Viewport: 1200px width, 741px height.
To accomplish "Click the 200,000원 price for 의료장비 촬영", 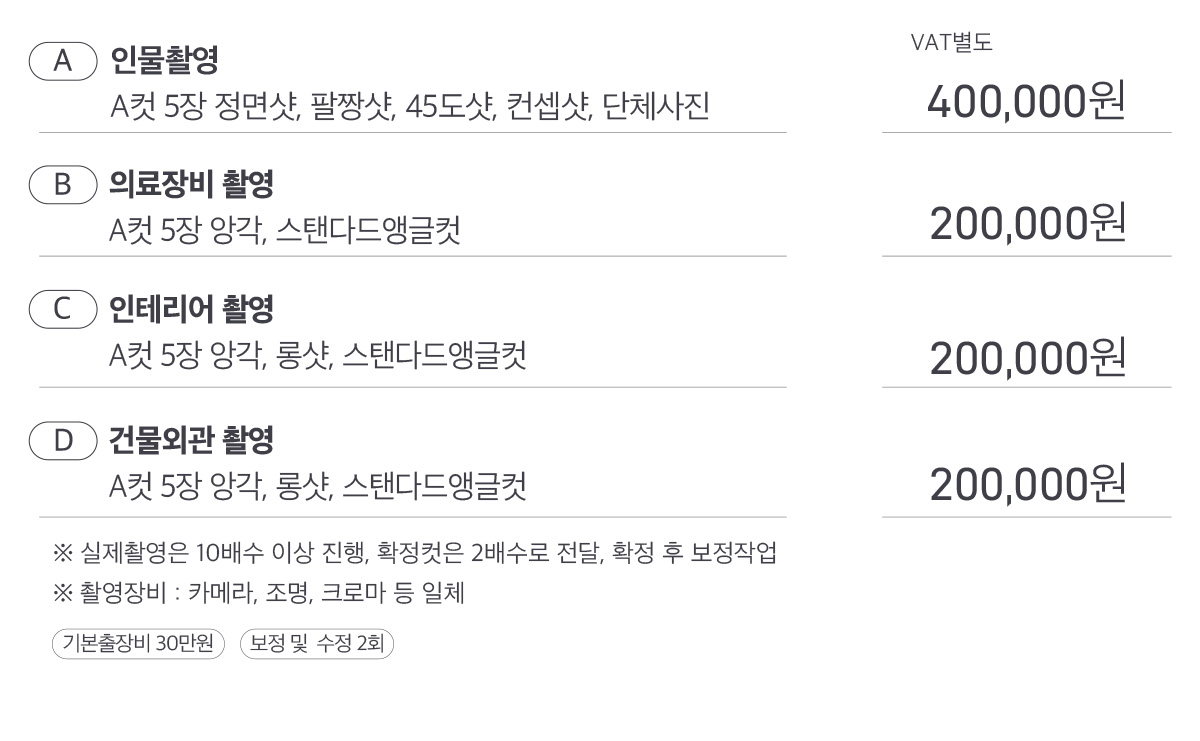I will coord(1027,225).
